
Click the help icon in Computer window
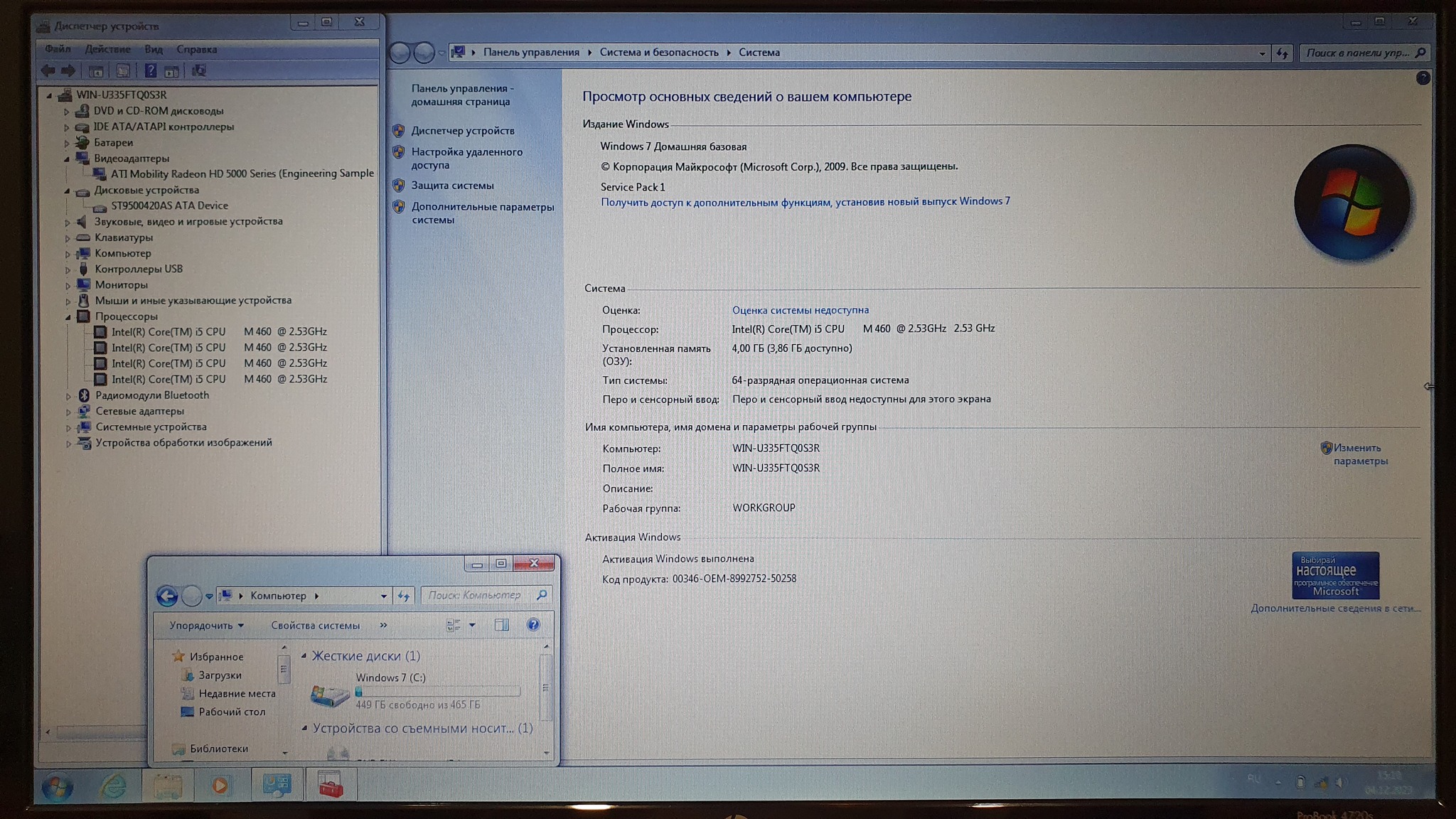tap(532, 625)
